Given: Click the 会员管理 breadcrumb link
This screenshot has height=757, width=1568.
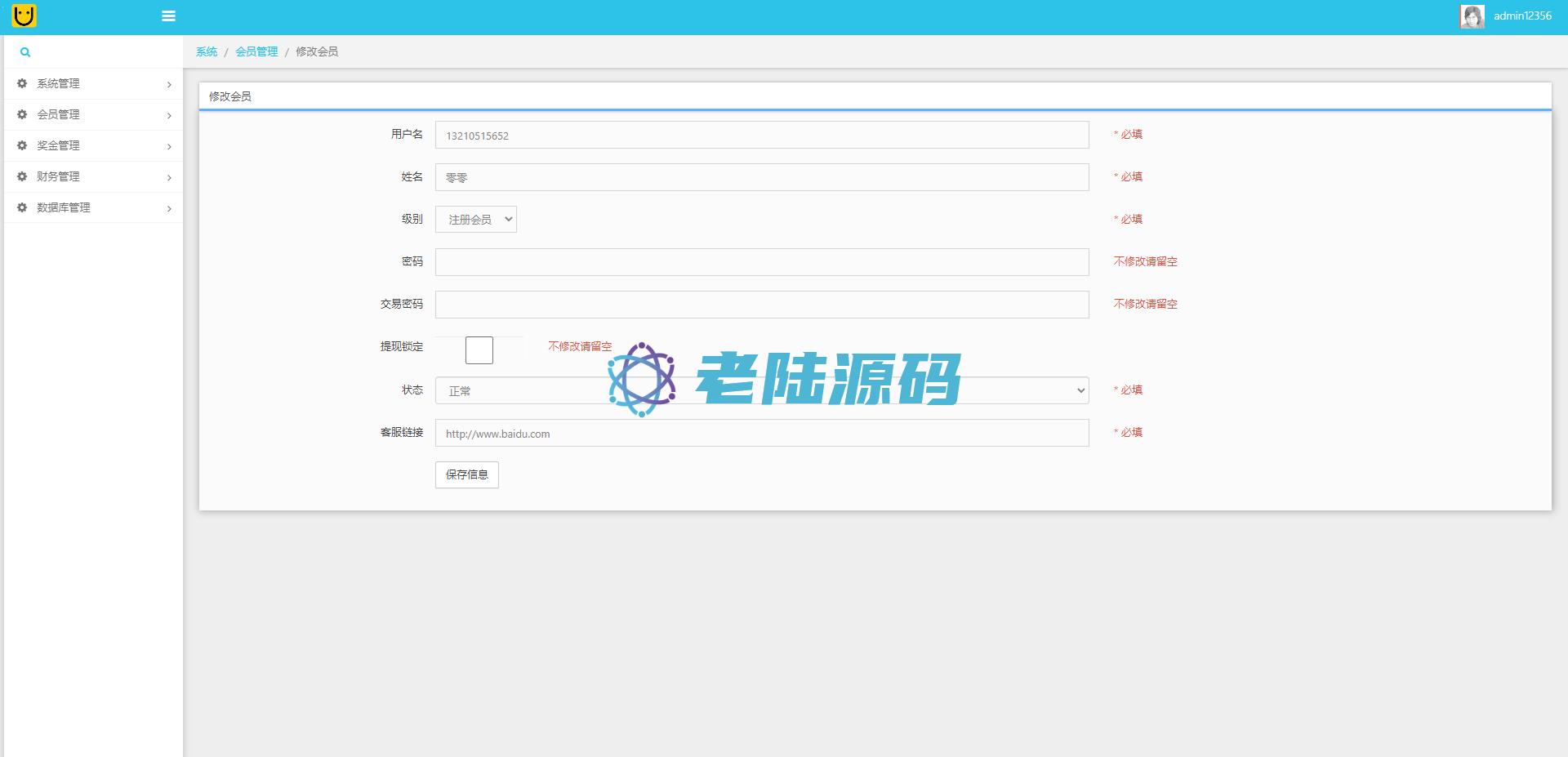Looking at the screenshot, I should click(x=256, y=51).
